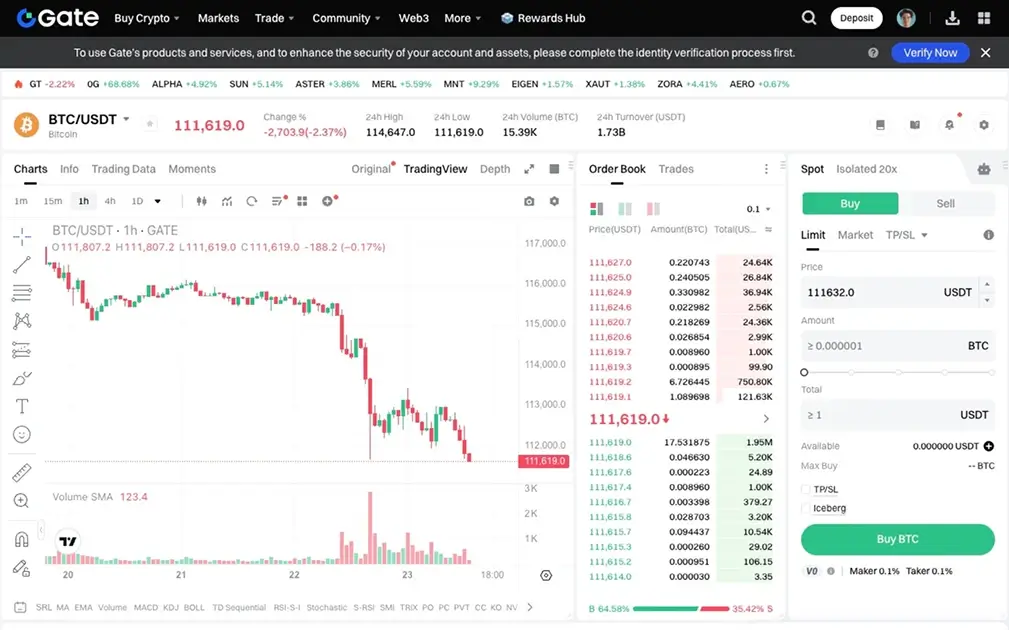This screenshot has width=1009, height=630.
Task: Click the amount percentage slider handle
Action: click(x=804, y=372)
